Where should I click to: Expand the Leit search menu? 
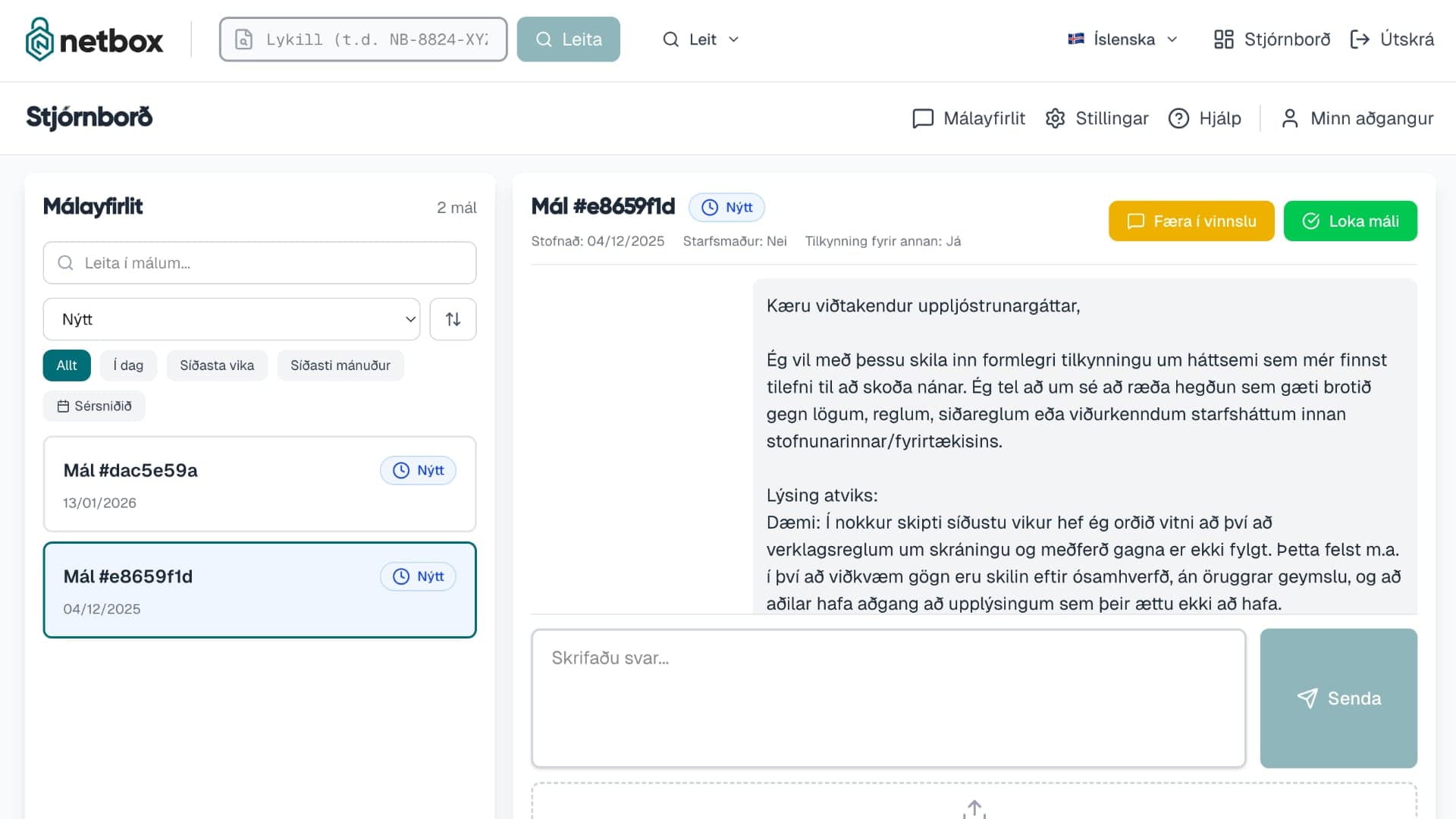click(701, 39)
